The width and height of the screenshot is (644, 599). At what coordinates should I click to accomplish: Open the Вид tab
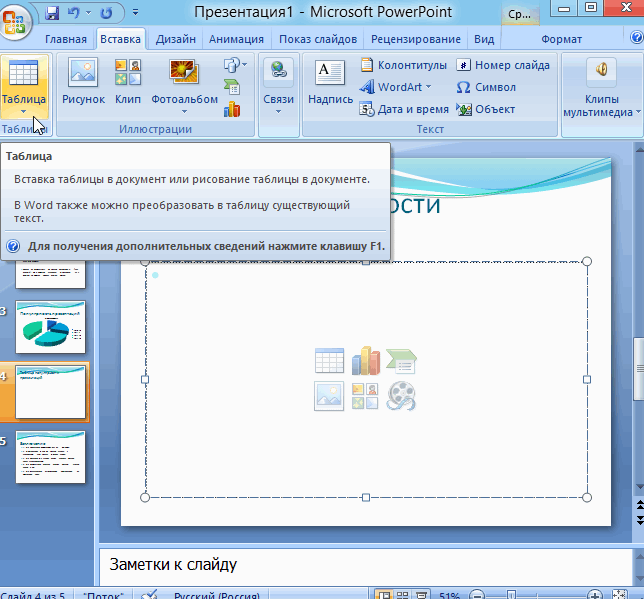click(484, 39)
